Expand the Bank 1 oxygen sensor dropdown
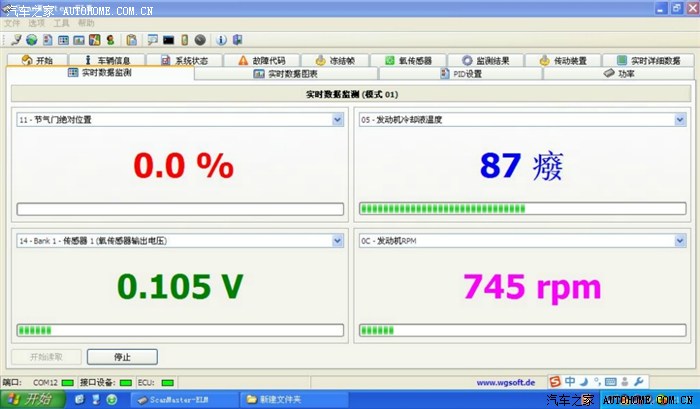Screen dimensions: 700x409 point(337,241)
